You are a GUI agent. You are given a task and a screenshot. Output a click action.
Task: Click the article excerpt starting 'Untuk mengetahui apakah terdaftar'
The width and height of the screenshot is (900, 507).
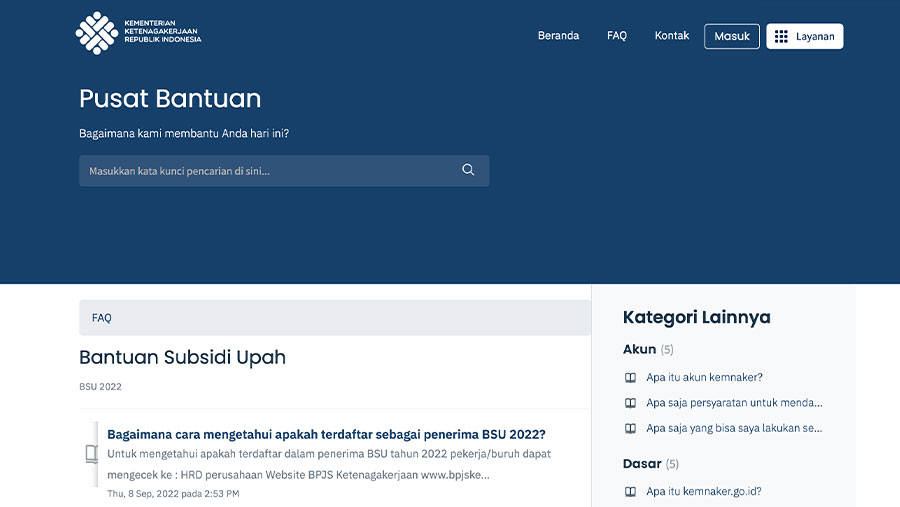click(x=329, y=464)
